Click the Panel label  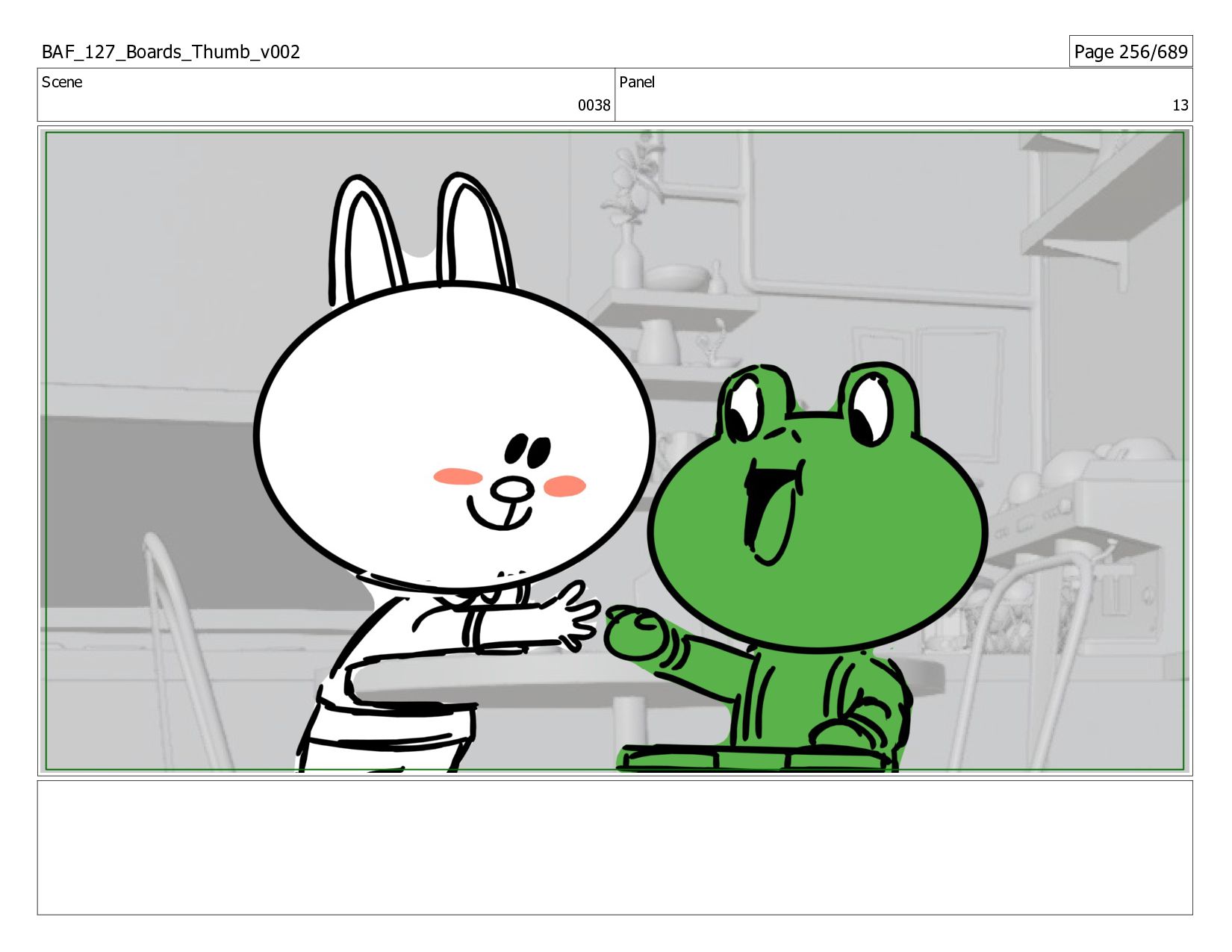637,82
